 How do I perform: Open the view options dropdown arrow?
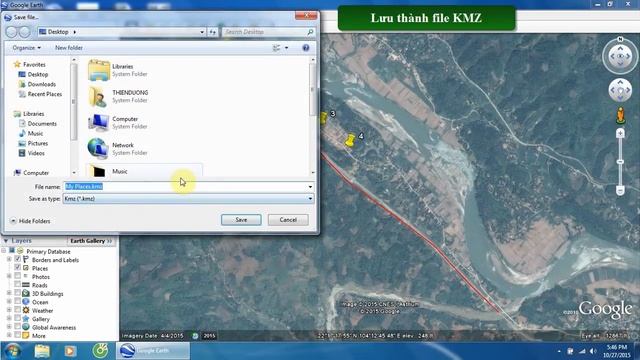coord(287,48)
